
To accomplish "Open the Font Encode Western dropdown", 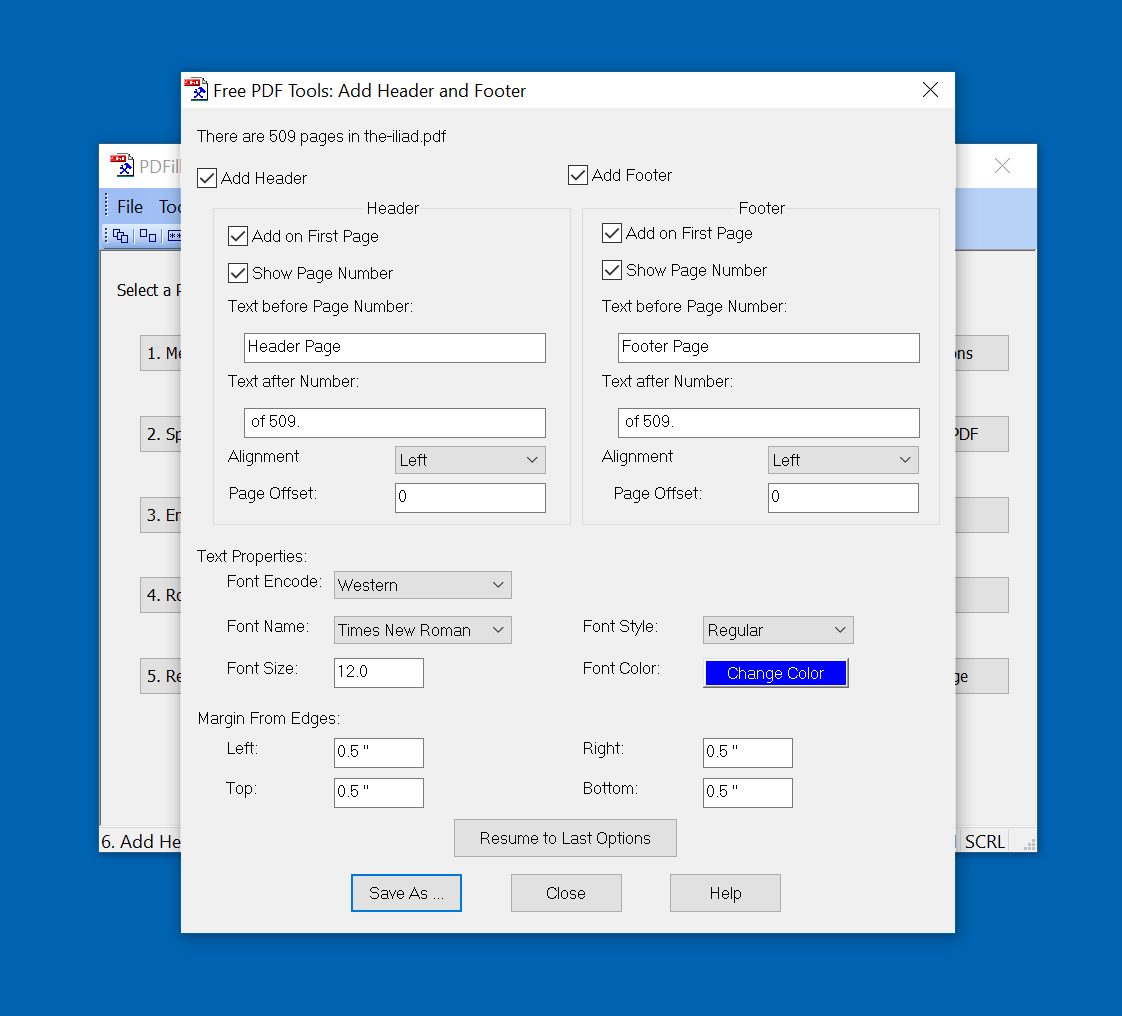I will [x=422, y=585].
